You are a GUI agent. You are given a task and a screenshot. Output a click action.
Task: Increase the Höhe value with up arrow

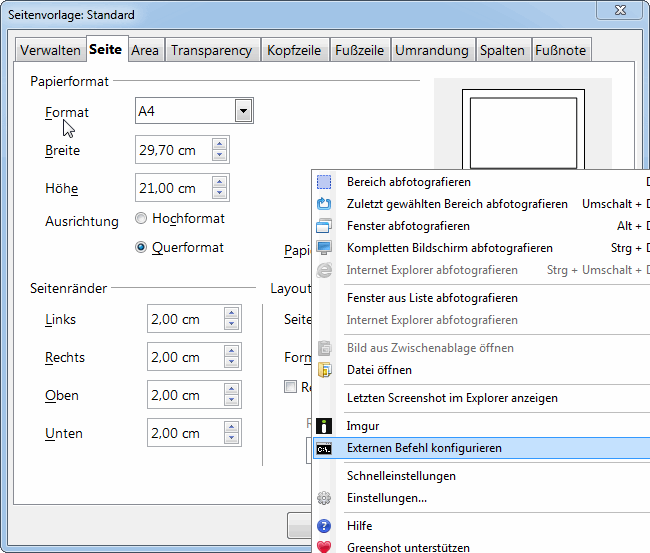pyautogui.click(x=219, y=182)
